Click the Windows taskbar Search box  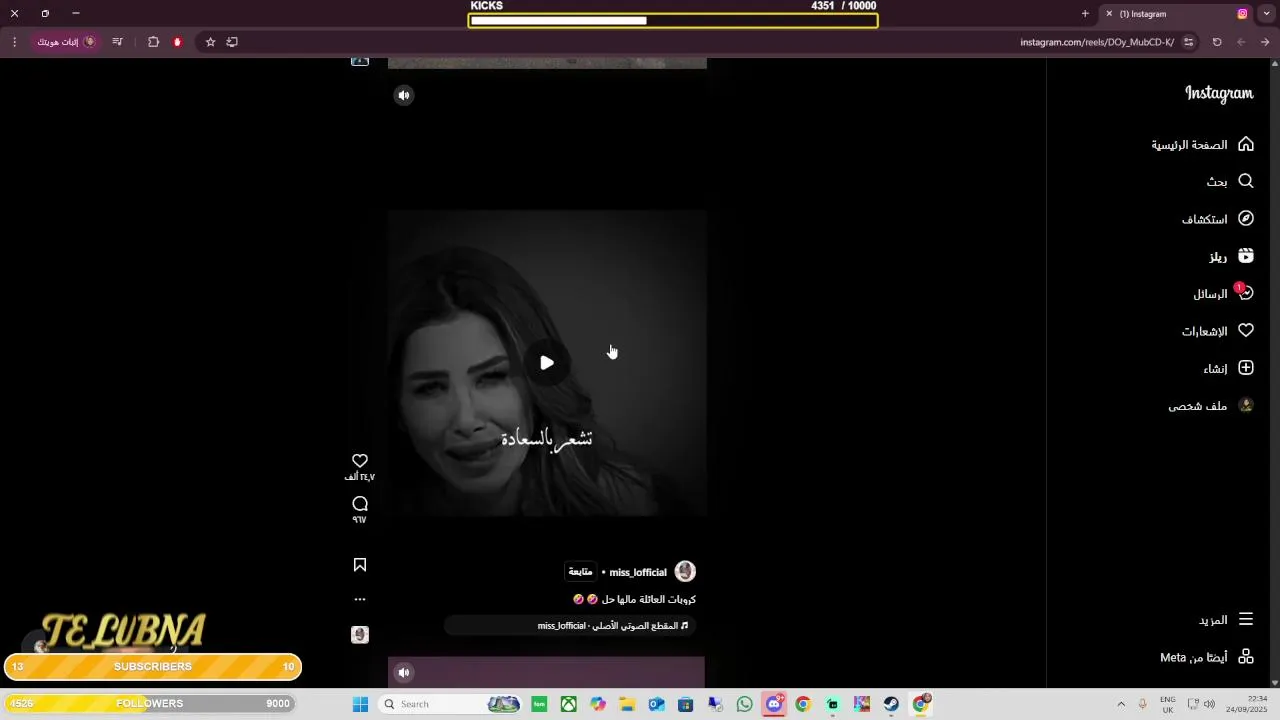click(x=451, y=704)
